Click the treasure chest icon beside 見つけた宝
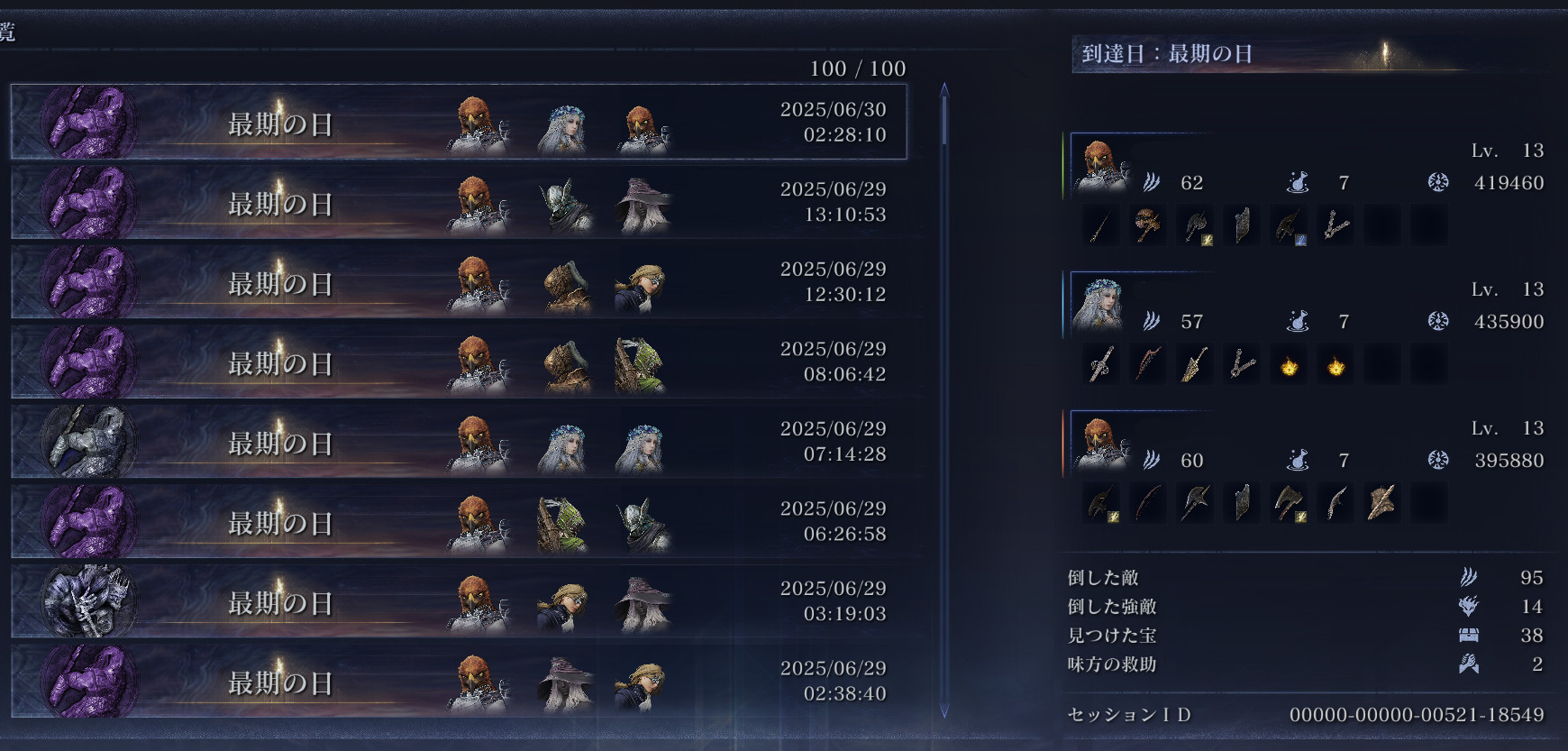The image size is (1568, 751). point(1468,636)
